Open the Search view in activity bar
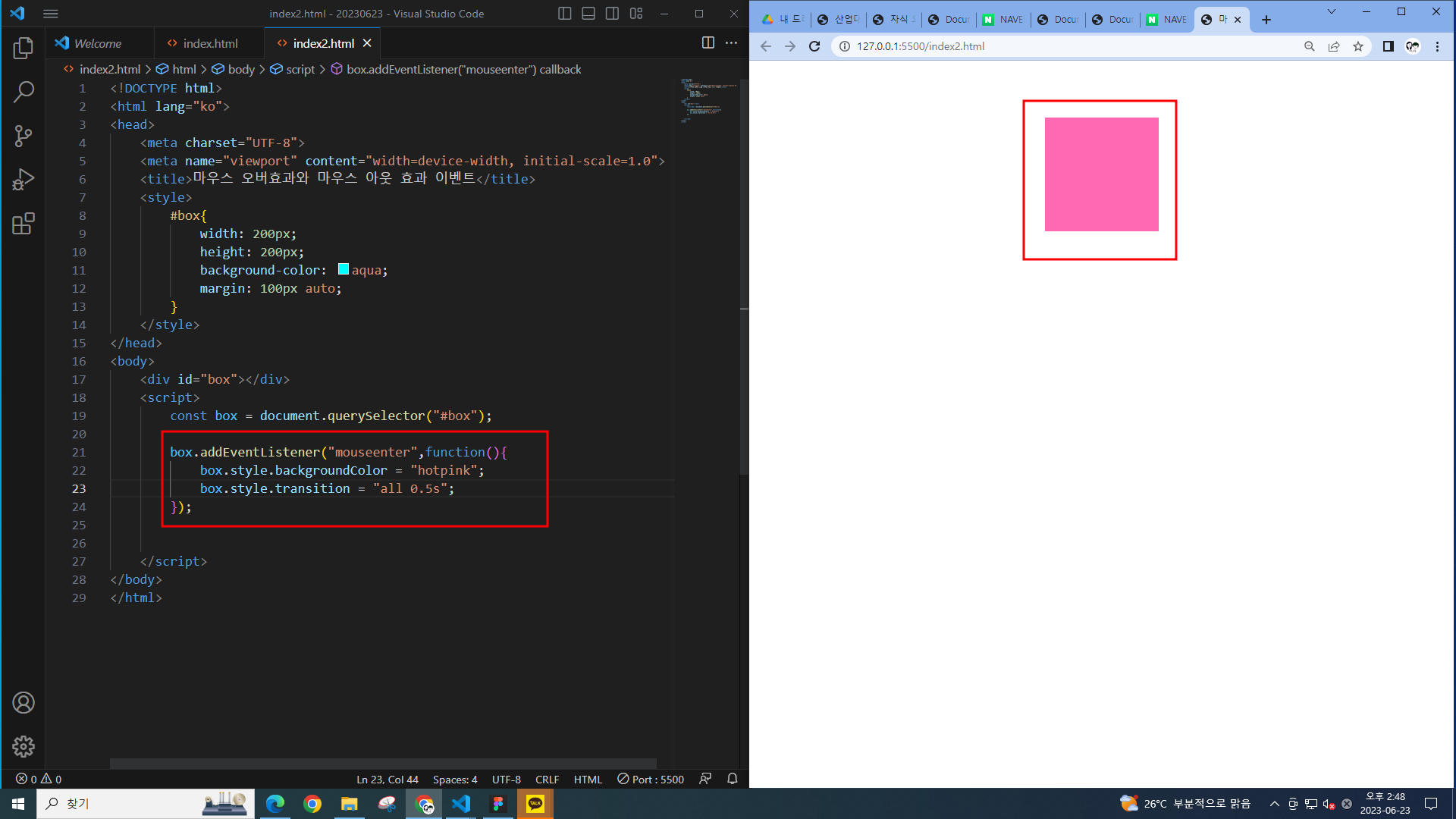The image size is (1456, 819). click(x=24, y=93)
